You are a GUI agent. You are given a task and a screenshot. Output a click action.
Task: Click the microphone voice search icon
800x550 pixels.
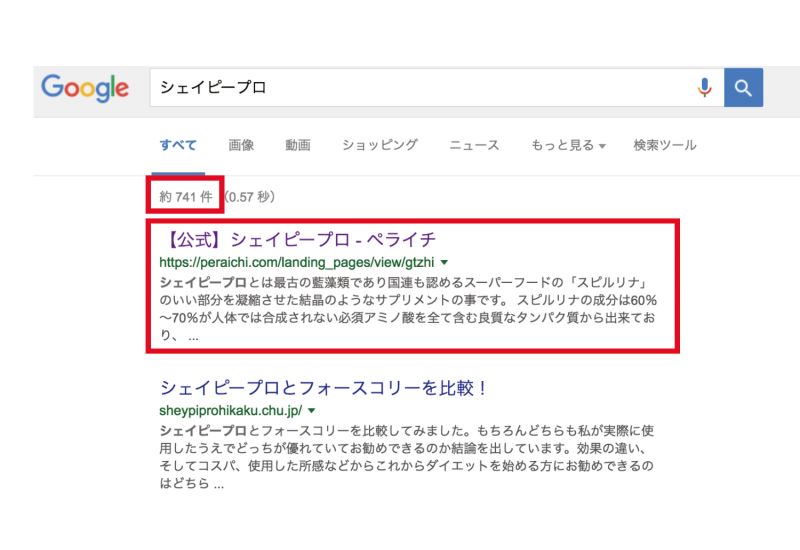[x=705, y=88]
